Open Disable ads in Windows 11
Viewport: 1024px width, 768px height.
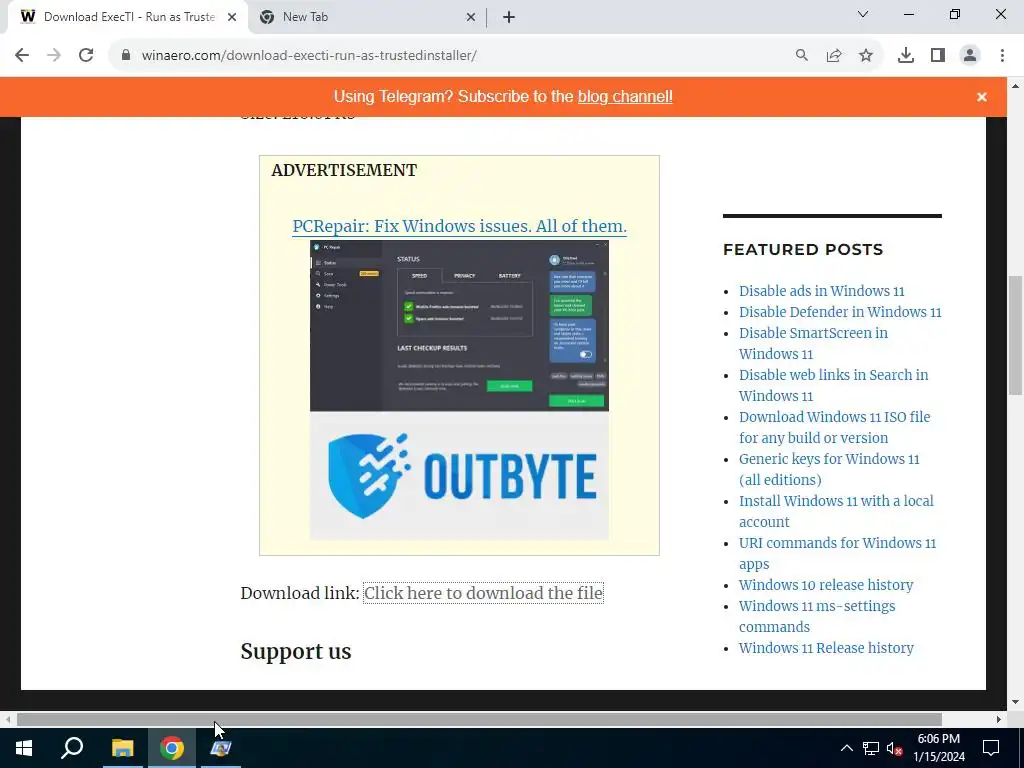(822, 291)
